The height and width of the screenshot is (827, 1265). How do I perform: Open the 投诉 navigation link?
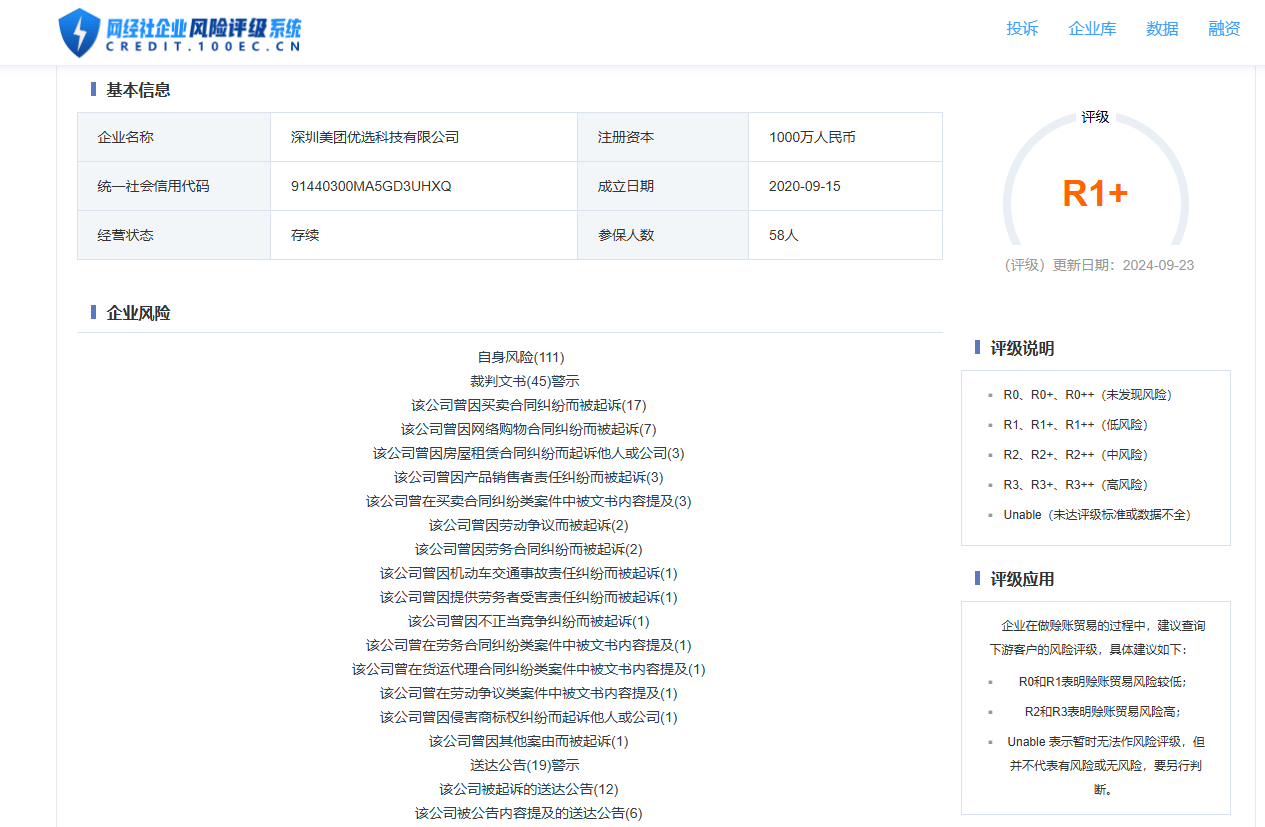[x=1022, y=29]
